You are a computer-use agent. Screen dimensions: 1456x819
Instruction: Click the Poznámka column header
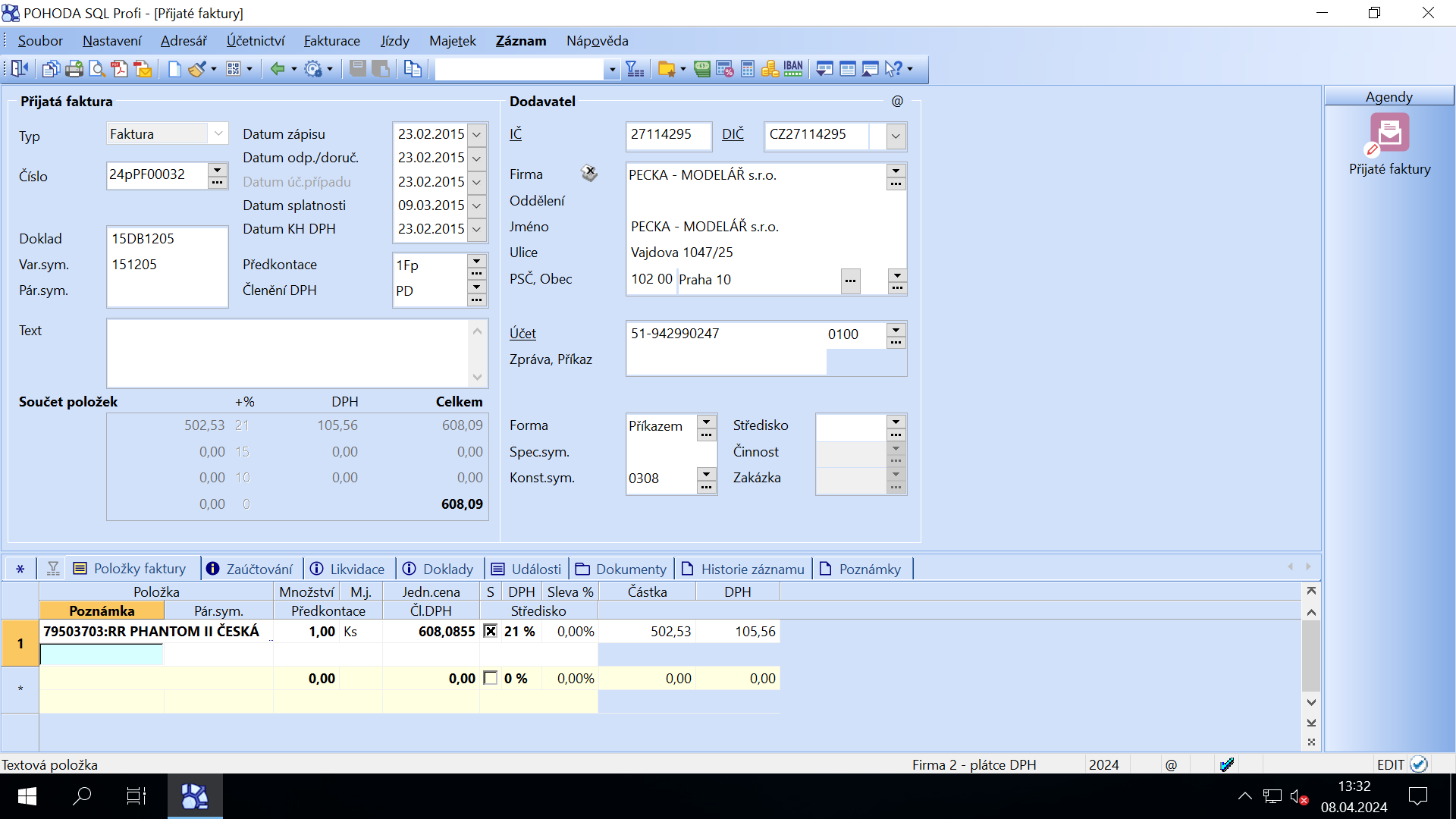pyautogui.click(x=102, y=610)
